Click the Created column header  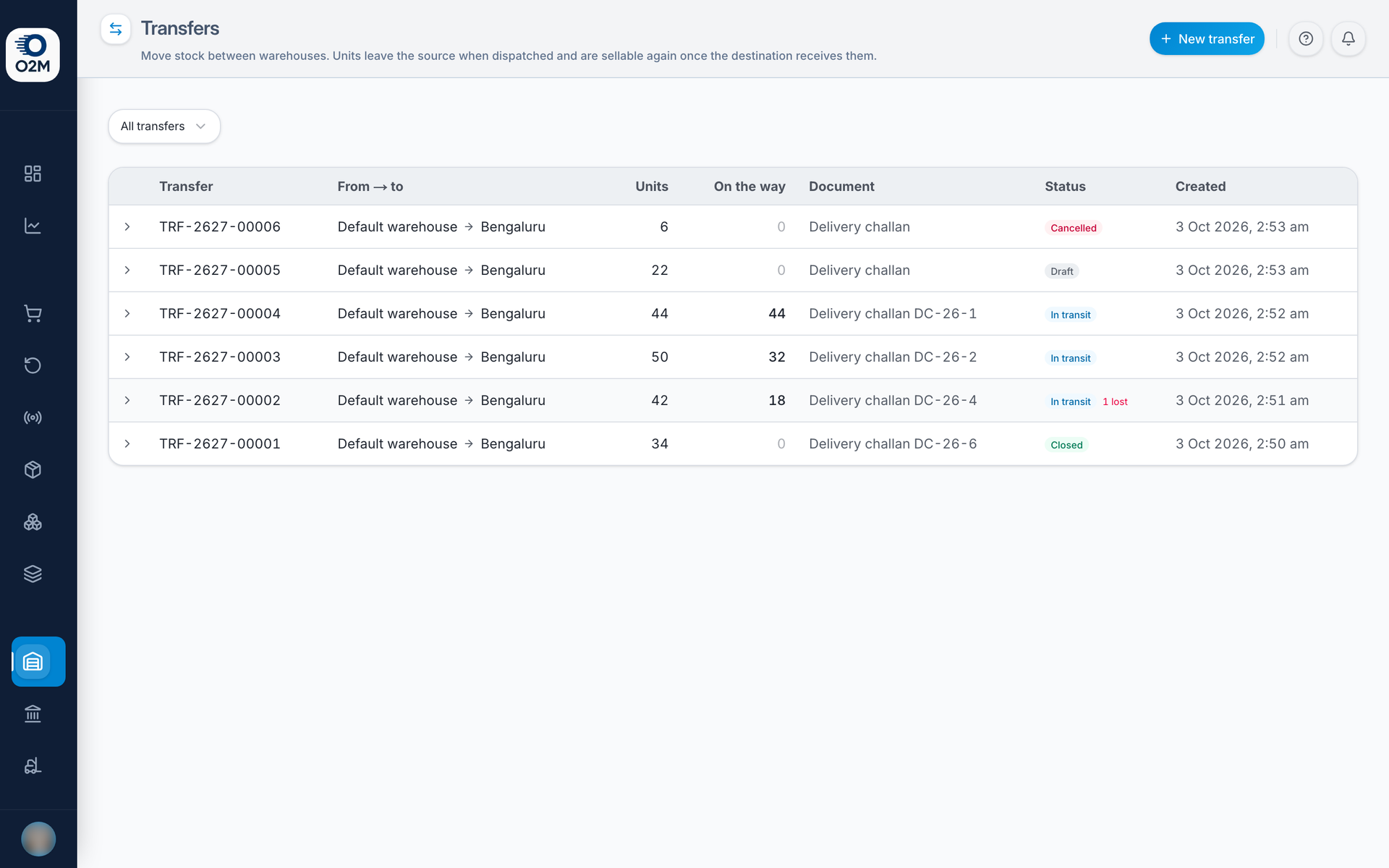click(1200, 186)
